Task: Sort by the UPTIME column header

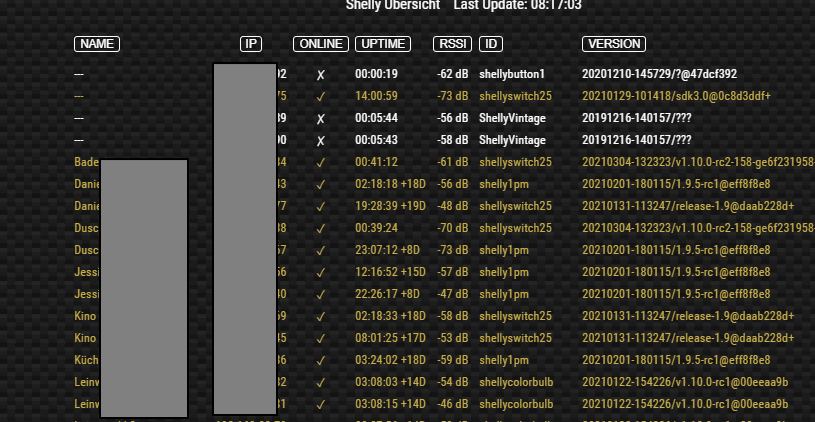Action: click(x=381, y=44)
